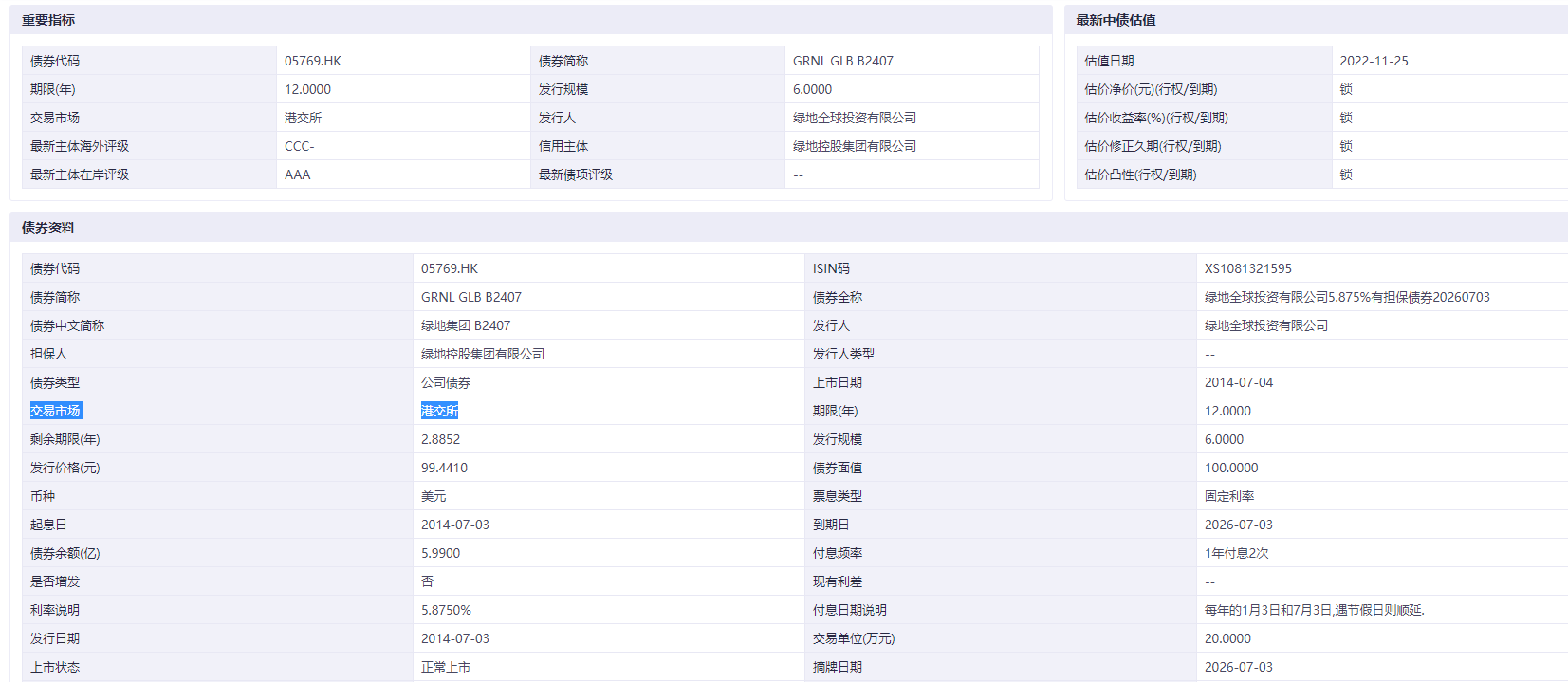Click the lock text beside 估价收益率(%)

[1346, 118]
